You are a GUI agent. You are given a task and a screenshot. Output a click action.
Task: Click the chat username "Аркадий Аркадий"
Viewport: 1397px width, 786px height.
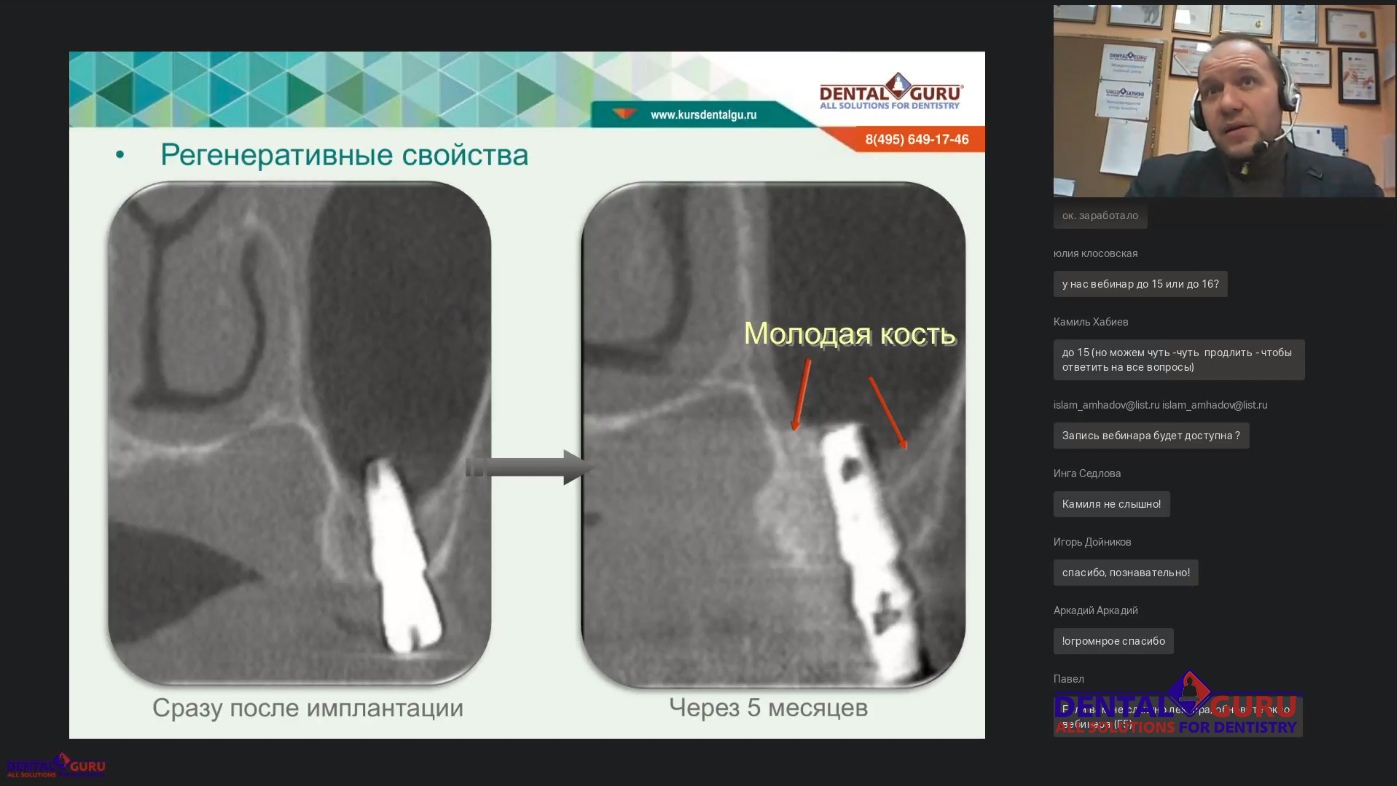[1096, 610]
